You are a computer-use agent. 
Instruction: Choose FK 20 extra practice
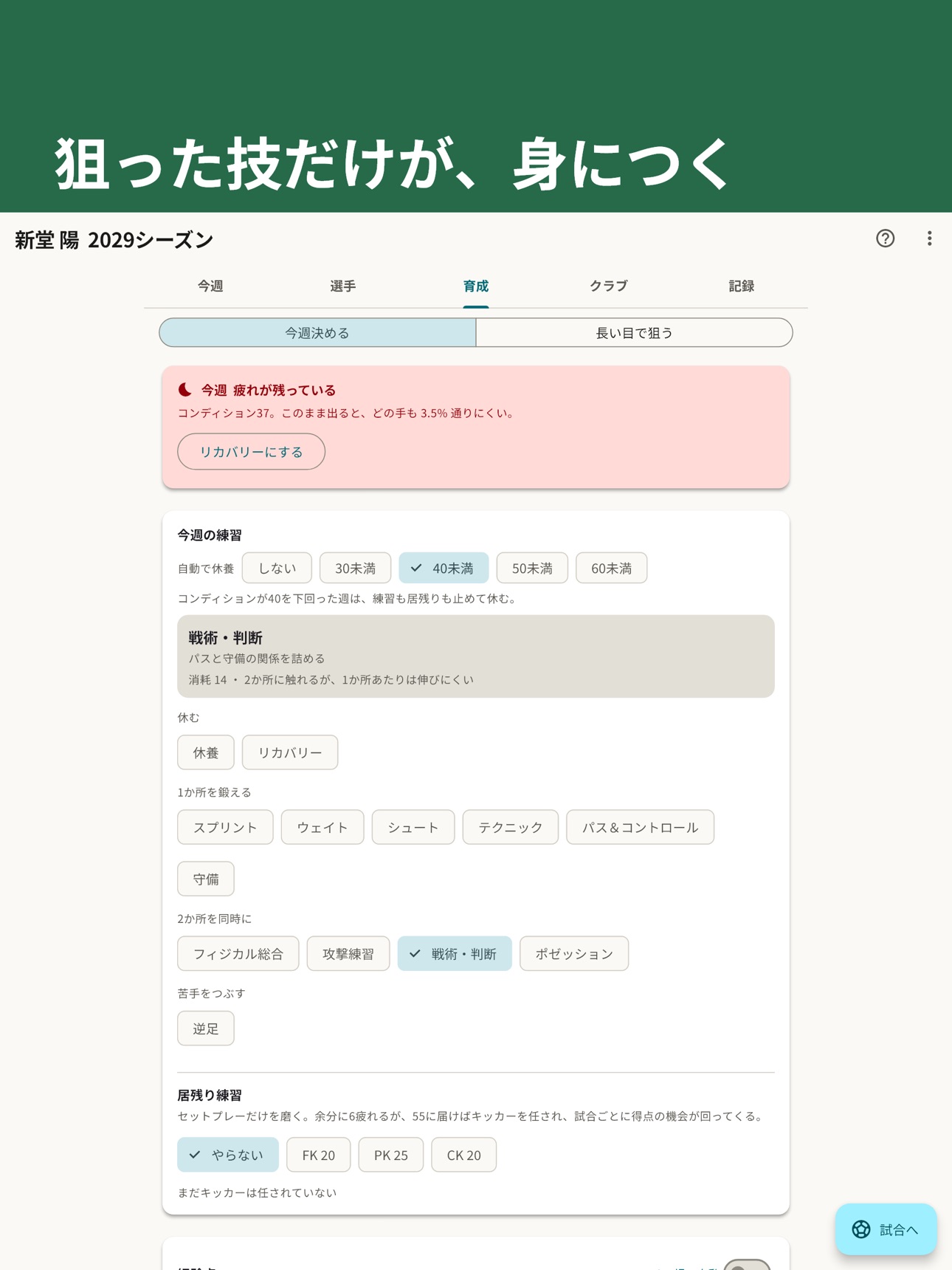[319, 1155]
